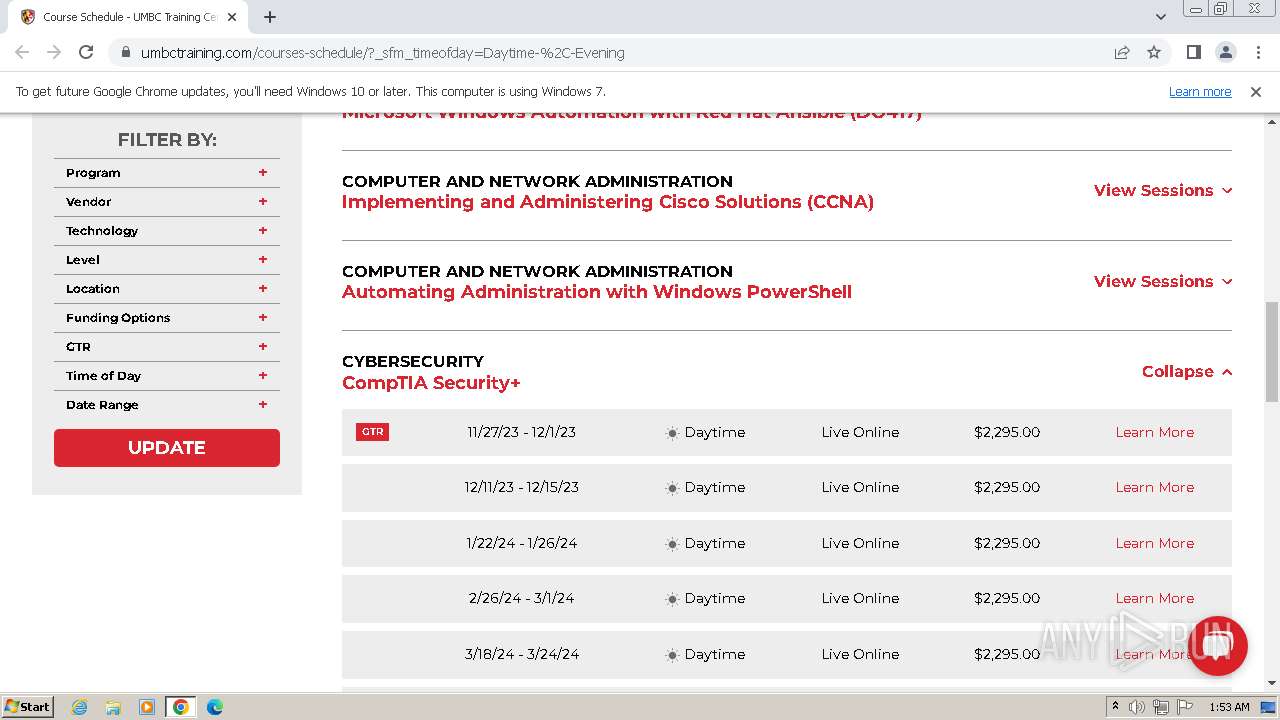View Sessions for Windows PowerShell course
The width and height of the screenshot is (1280, 720).
(1163, 281)
